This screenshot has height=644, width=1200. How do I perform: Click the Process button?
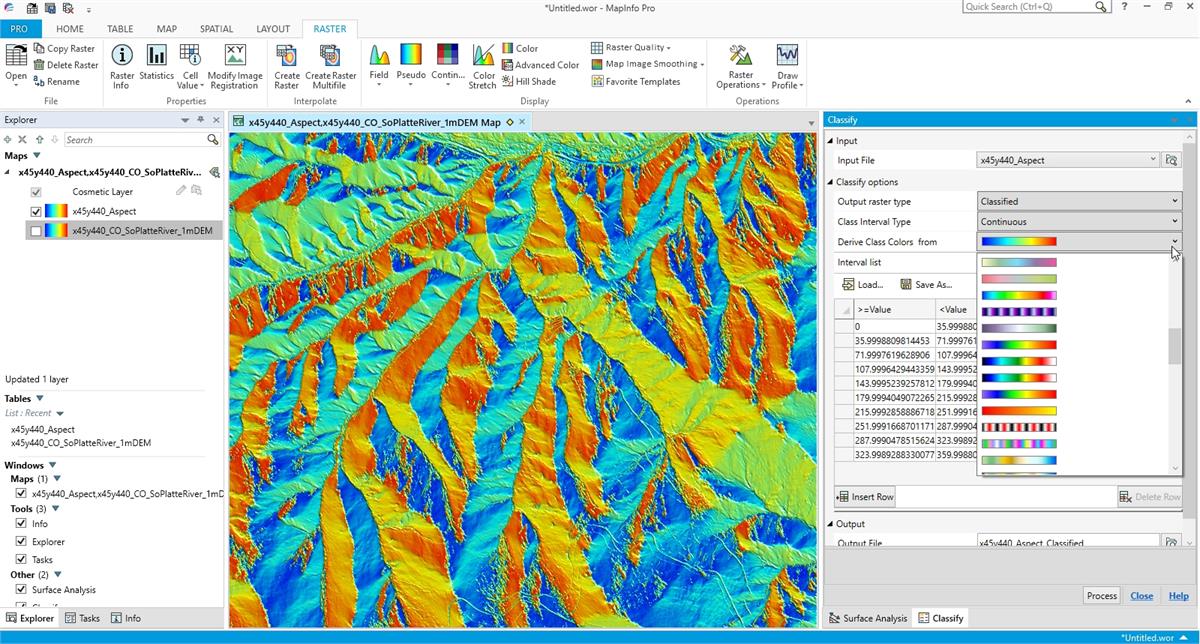1102,596
